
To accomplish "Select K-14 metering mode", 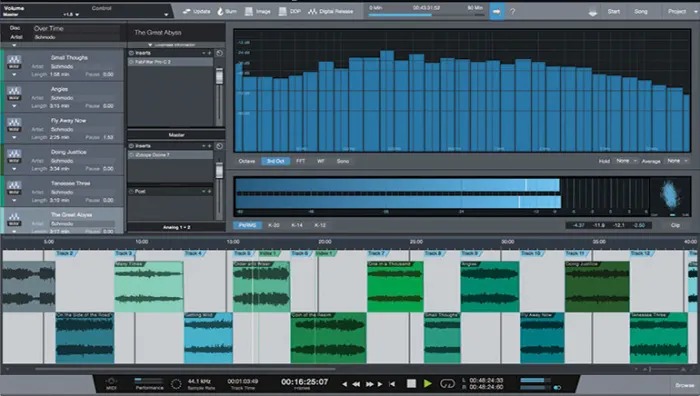I will 297,225.
